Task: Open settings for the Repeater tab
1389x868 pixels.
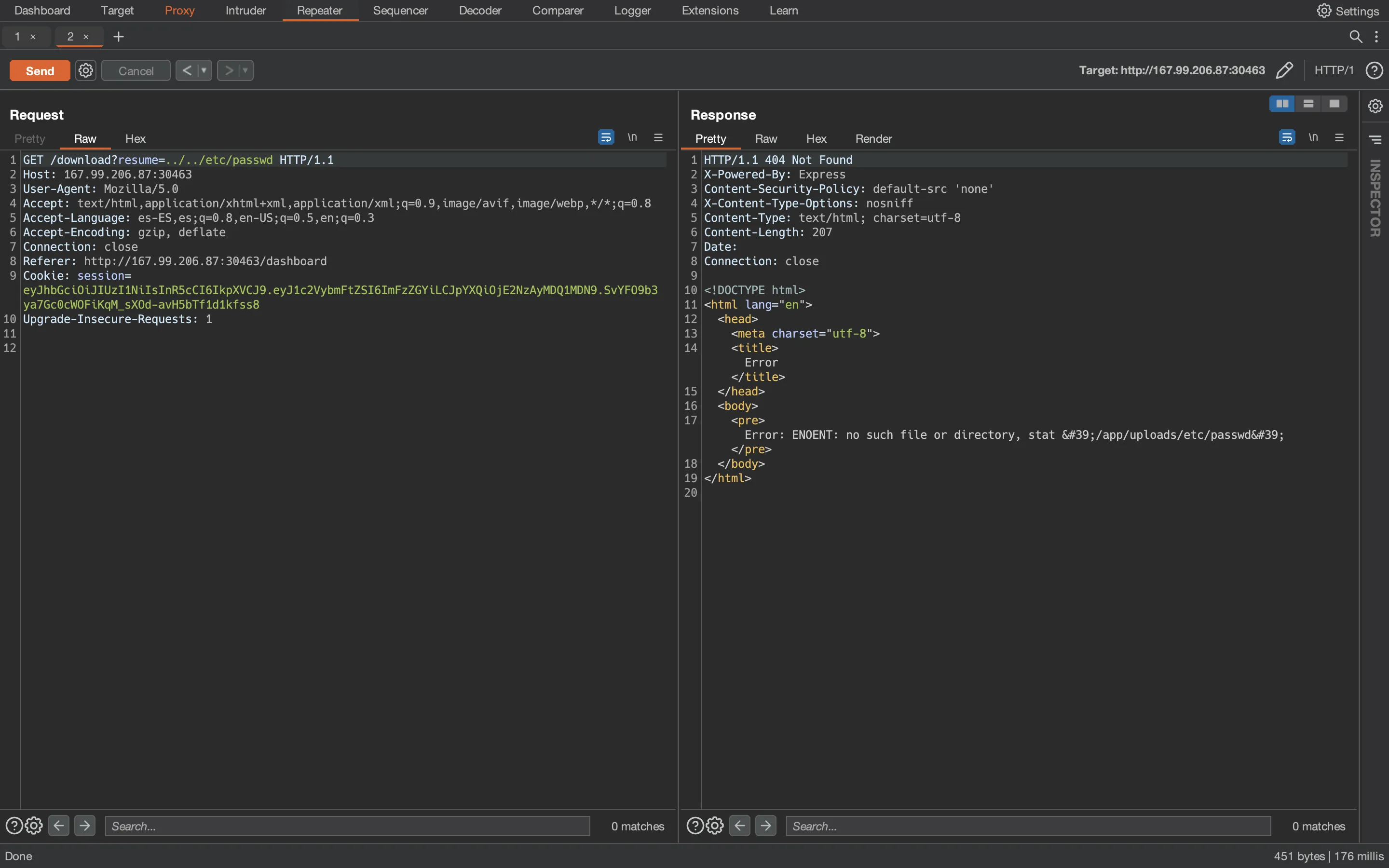Action: point(86,70)
